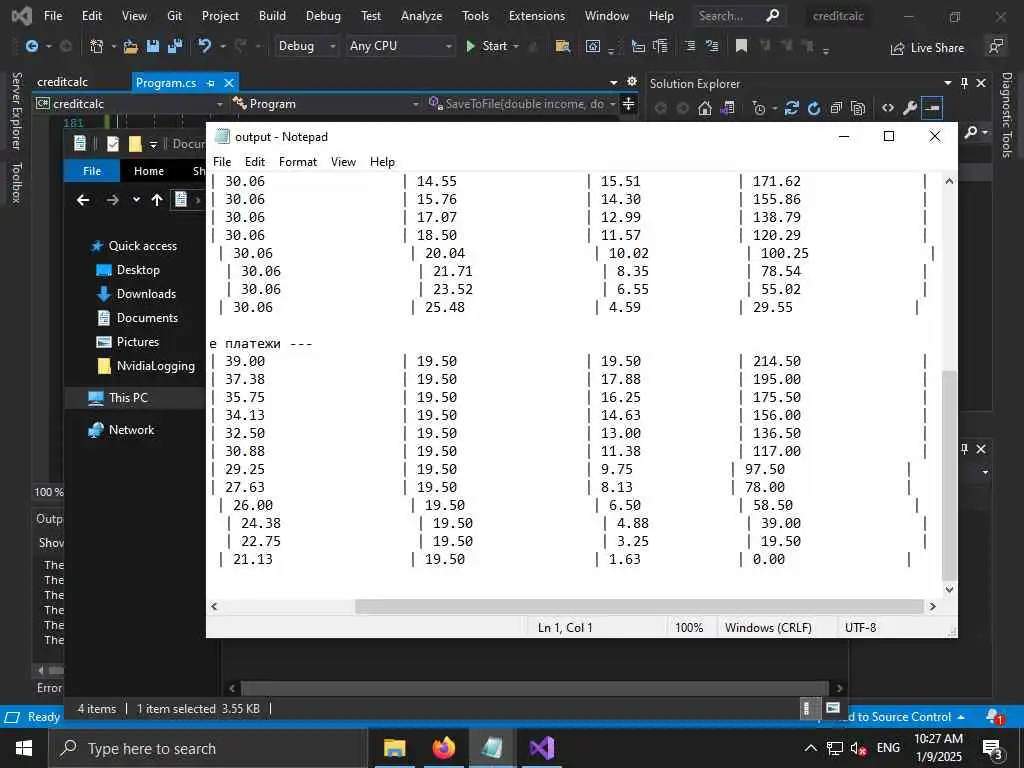Click Solution Explorer sync refresh icon
This screenshot has width=1024, height=768.
792,108
